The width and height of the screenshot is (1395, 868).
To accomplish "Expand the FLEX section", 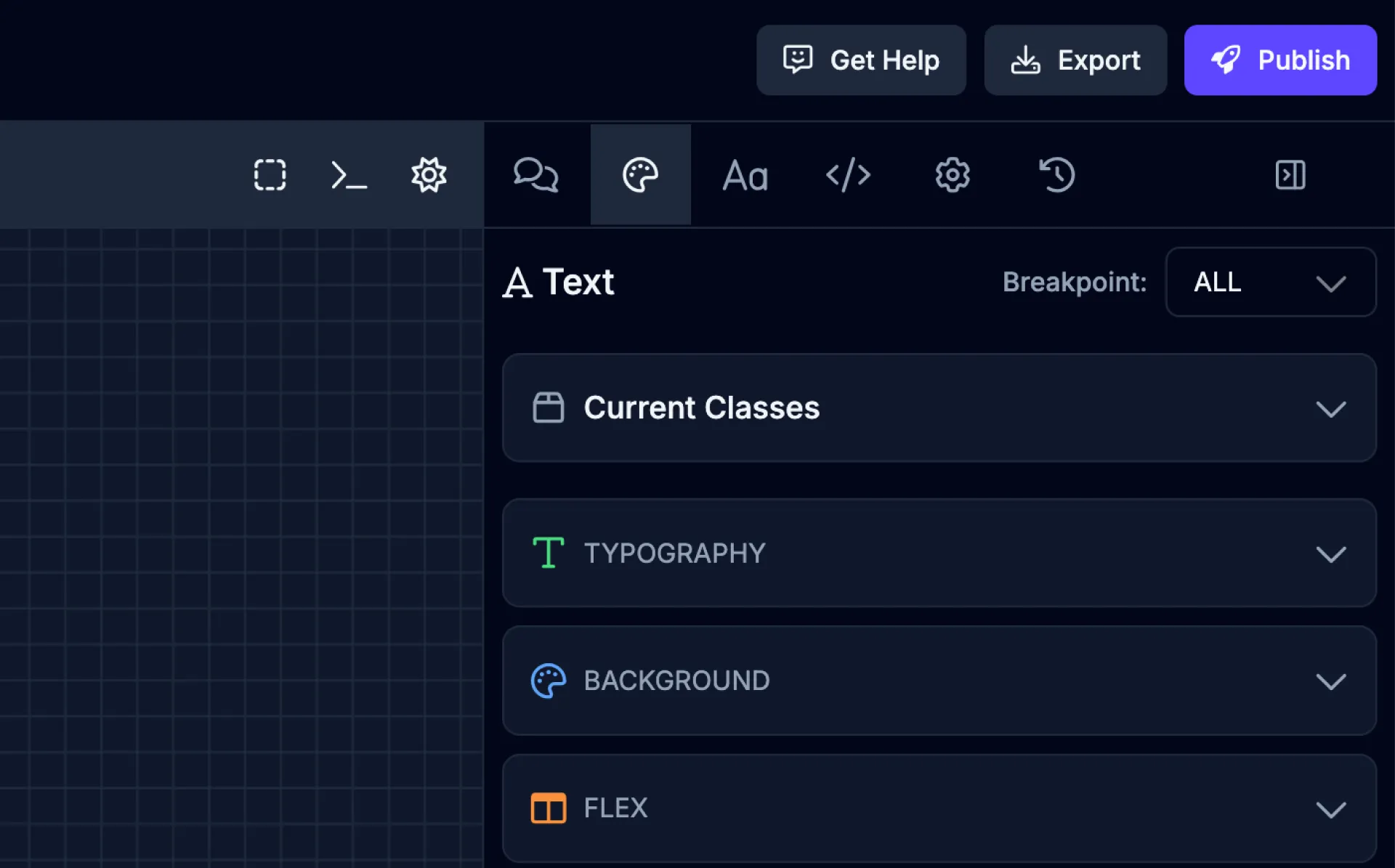I will point(939,808).
